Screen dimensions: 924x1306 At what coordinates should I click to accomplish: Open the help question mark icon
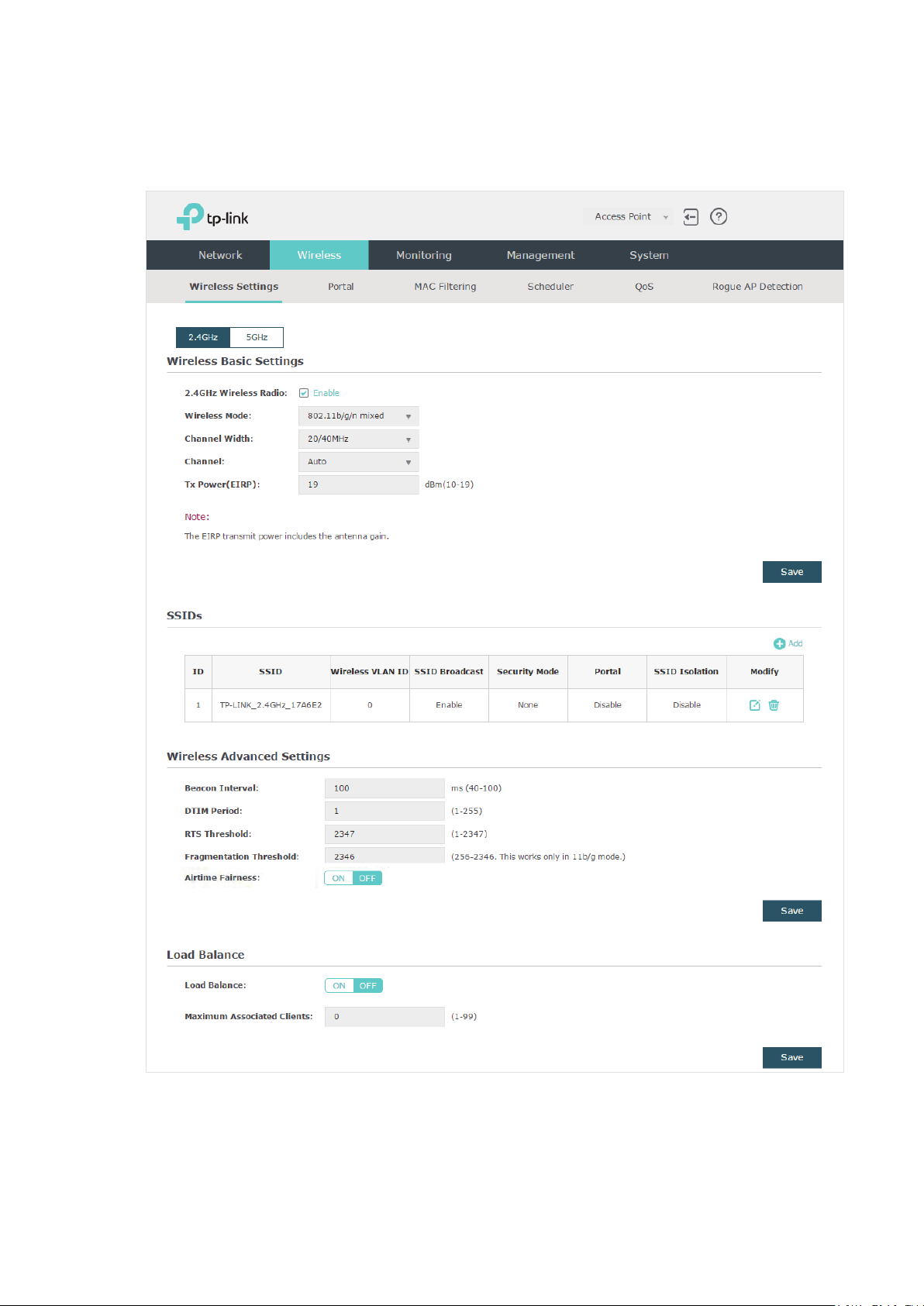click(x=719, y=217)
